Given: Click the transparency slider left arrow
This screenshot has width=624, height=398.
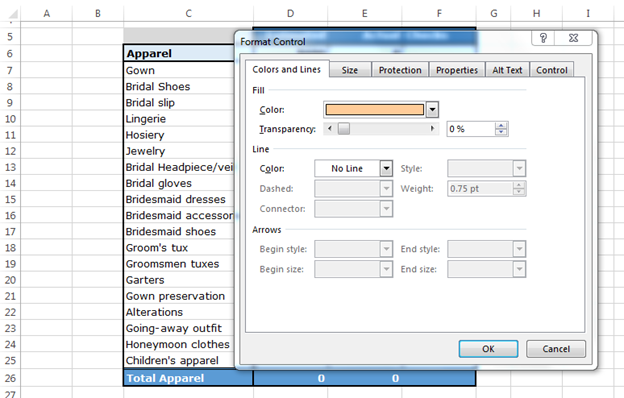Looking at the screenshot, I should point(330,129).
